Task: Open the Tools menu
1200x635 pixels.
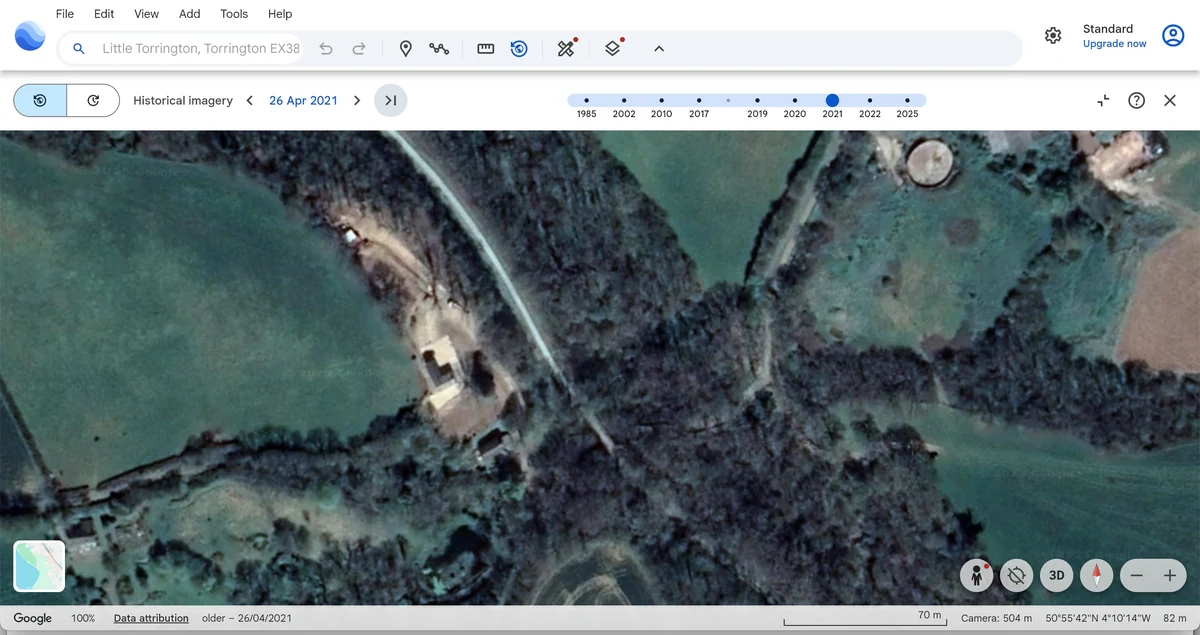Action: coord(234,14)
